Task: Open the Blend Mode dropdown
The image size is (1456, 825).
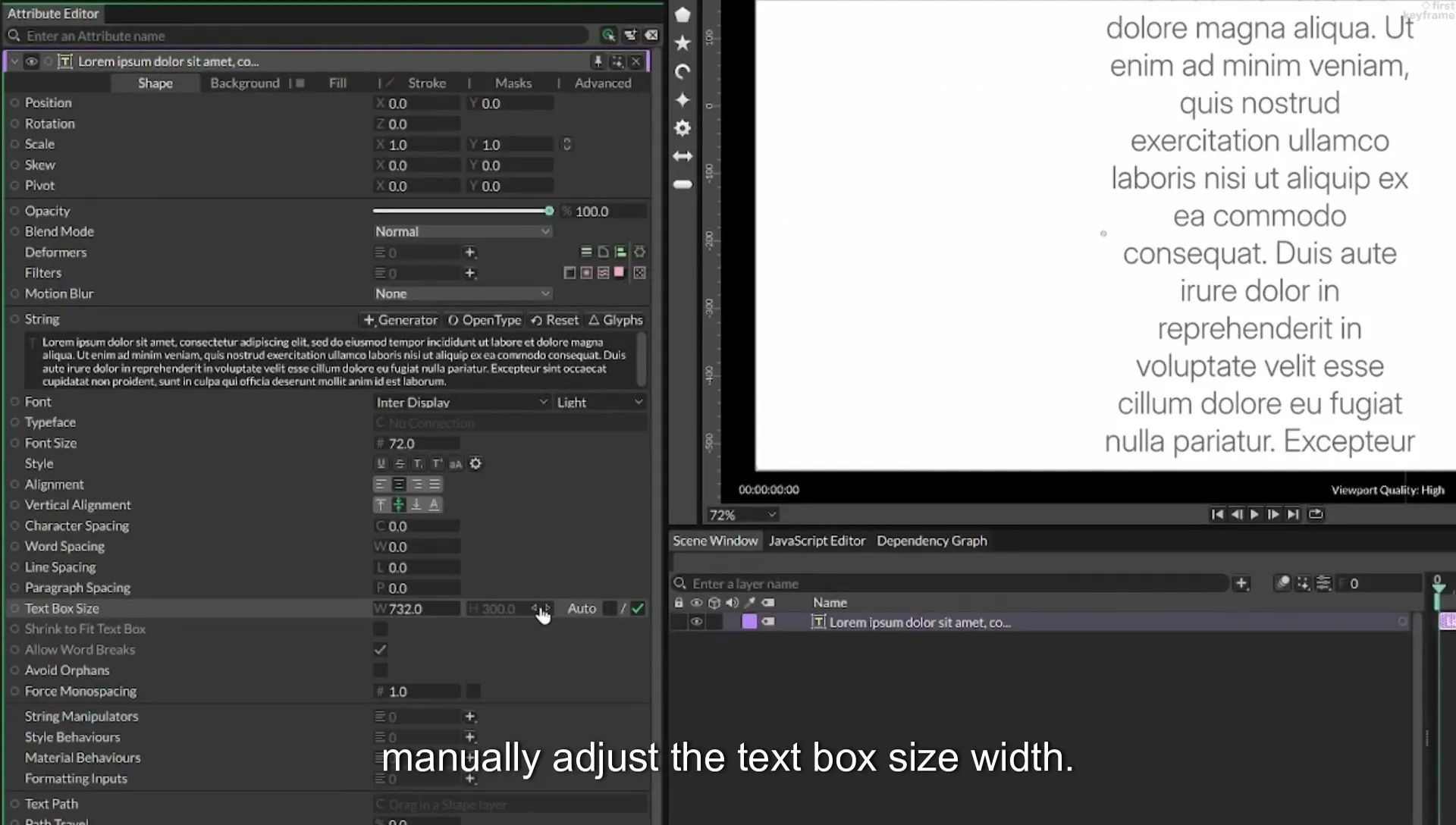Action: coord(462,231)
